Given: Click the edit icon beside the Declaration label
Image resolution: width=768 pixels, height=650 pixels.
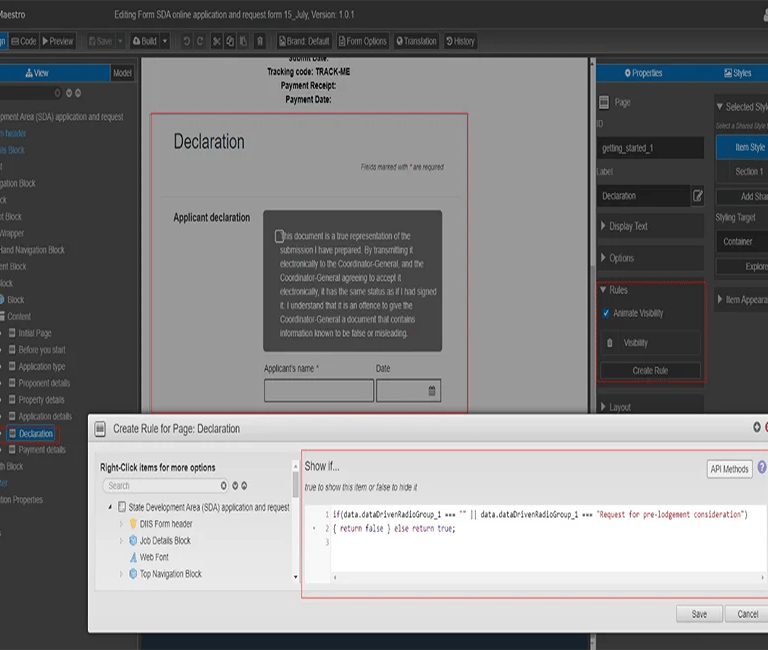Looking at the screenshot, I should pyautogui.click(x=697, y=196).
